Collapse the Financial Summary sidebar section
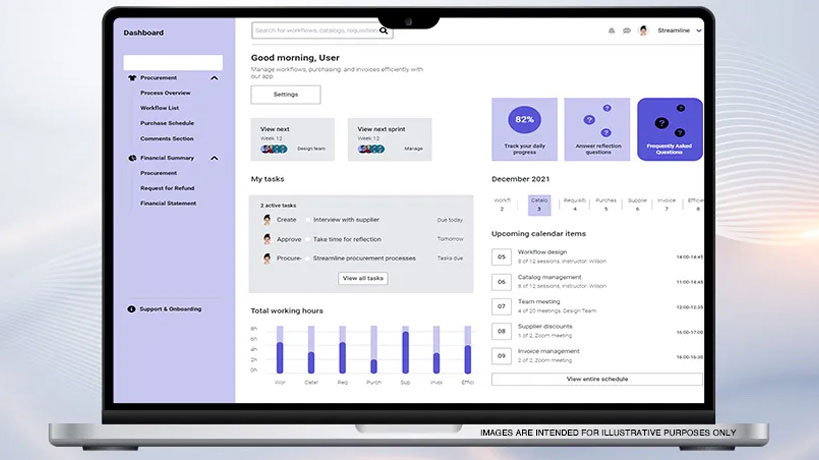The width and height of the screenshot is (819, 460). point(214,158)
